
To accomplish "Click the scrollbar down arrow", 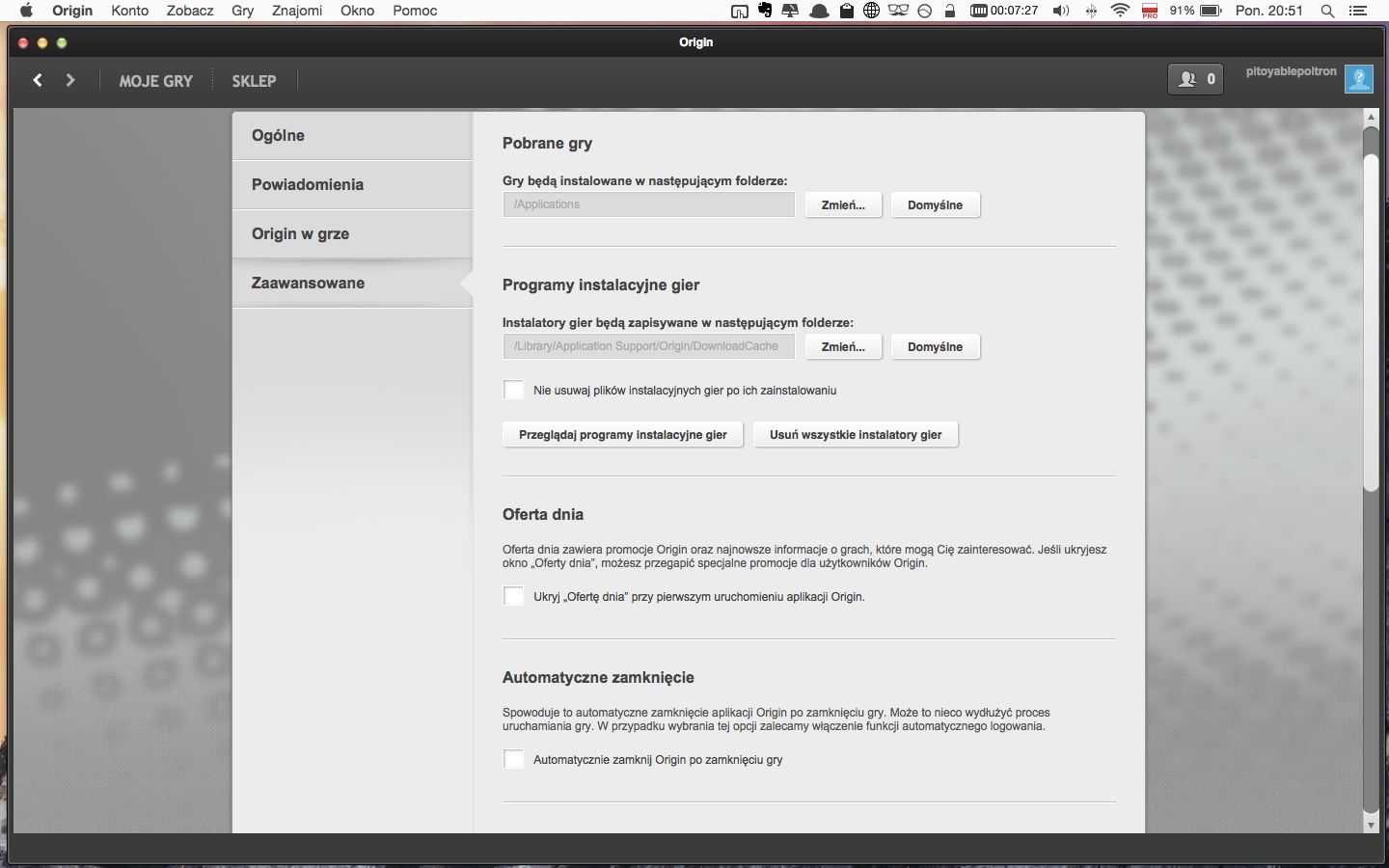I will pyautogui.click(x=1371, y=825).
